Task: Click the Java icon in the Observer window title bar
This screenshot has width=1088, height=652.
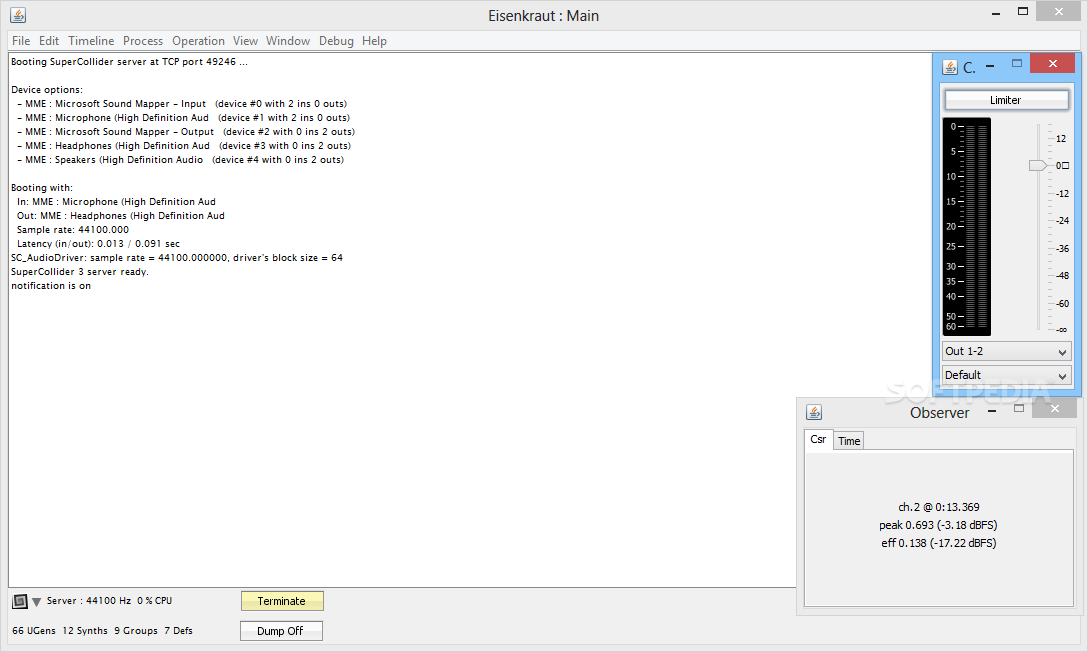Action: [x=814, y=412]
